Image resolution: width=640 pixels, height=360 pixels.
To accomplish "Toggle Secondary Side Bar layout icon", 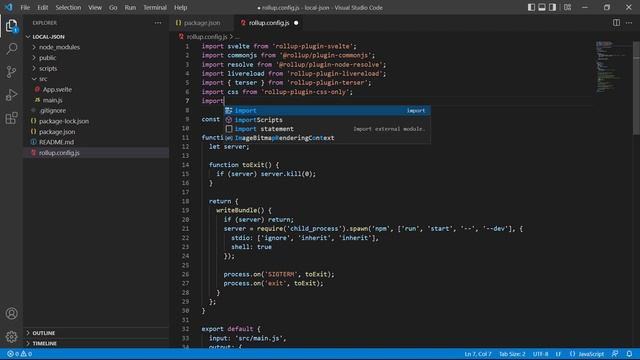I will point(552,7).
